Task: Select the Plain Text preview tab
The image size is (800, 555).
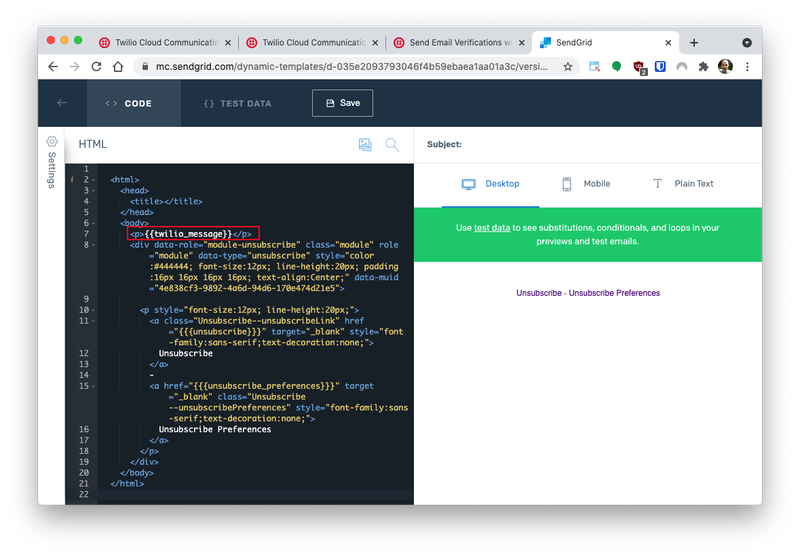Action: point(683,184)
